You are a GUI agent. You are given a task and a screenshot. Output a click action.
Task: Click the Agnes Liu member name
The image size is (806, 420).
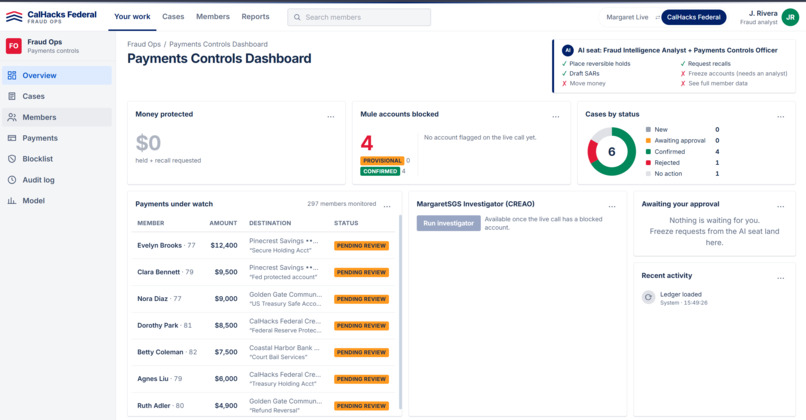[x=153, y=379]
